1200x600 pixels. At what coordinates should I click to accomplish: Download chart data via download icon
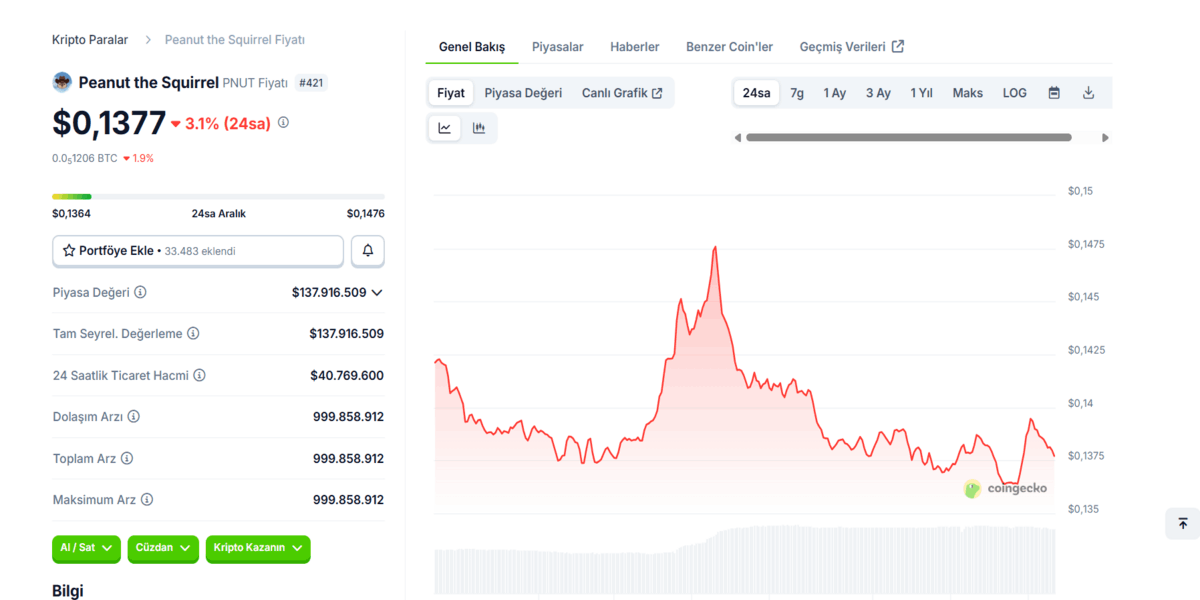1088,93
